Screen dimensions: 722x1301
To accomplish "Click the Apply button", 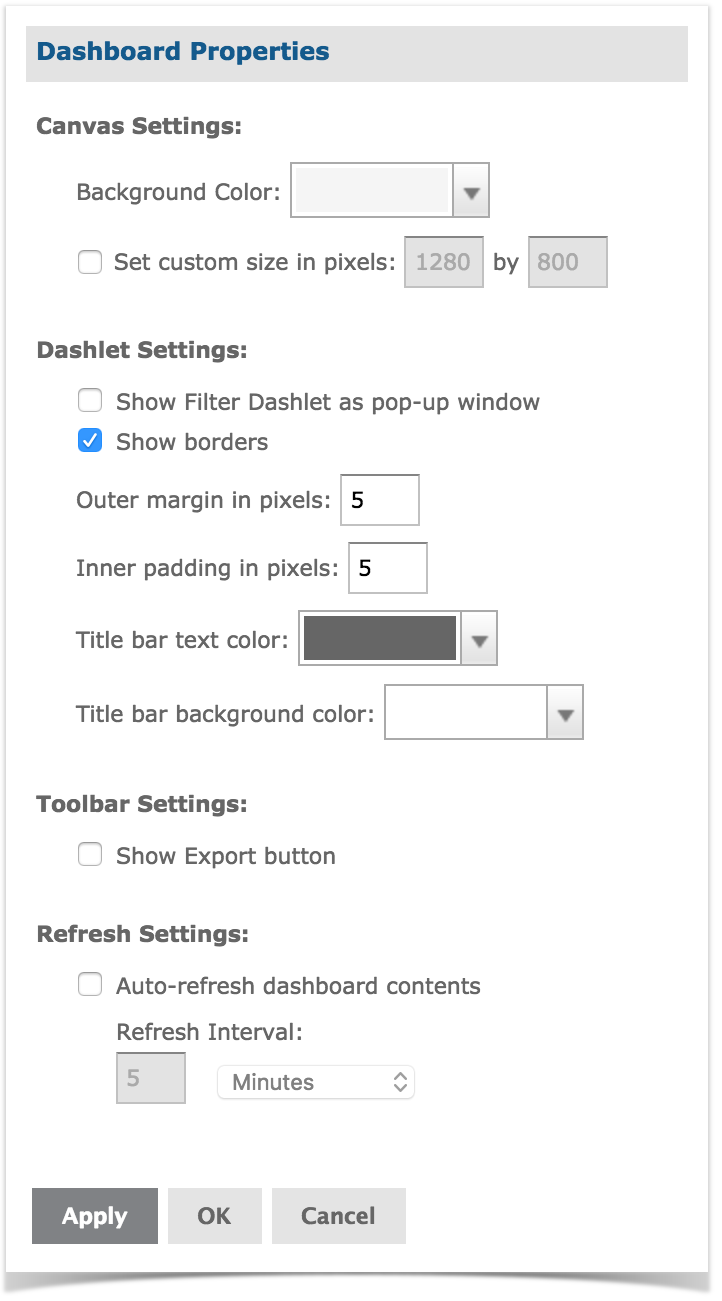I will [x=95, y=1216].
